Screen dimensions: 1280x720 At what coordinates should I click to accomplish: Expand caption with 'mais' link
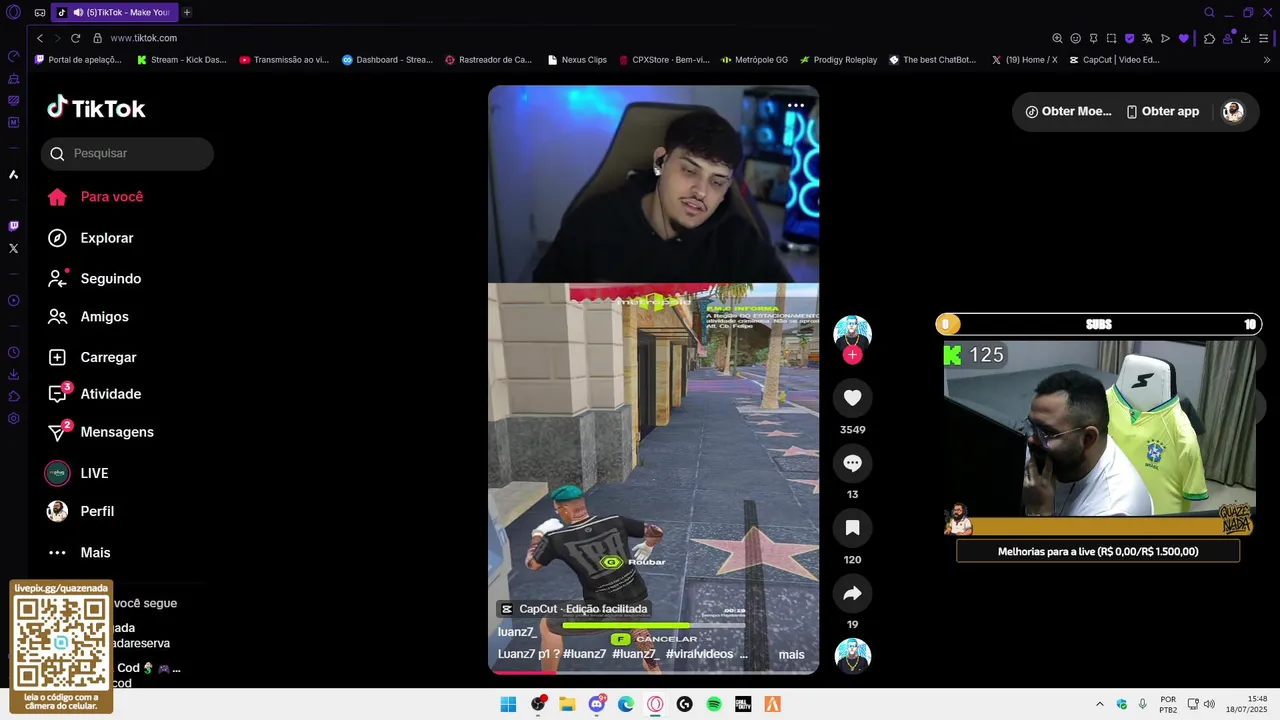791,655
